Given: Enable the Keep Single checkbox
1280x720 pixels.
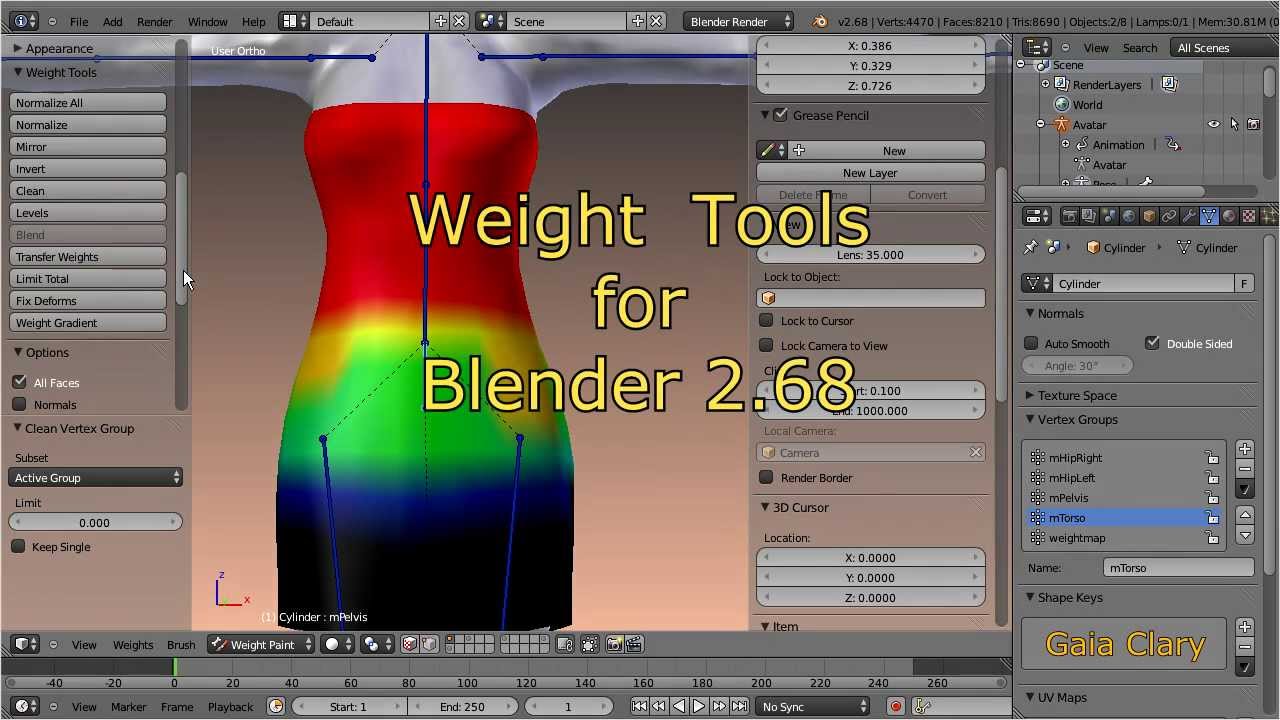Looking at the screenshot, I should click(x=18, y=546).
